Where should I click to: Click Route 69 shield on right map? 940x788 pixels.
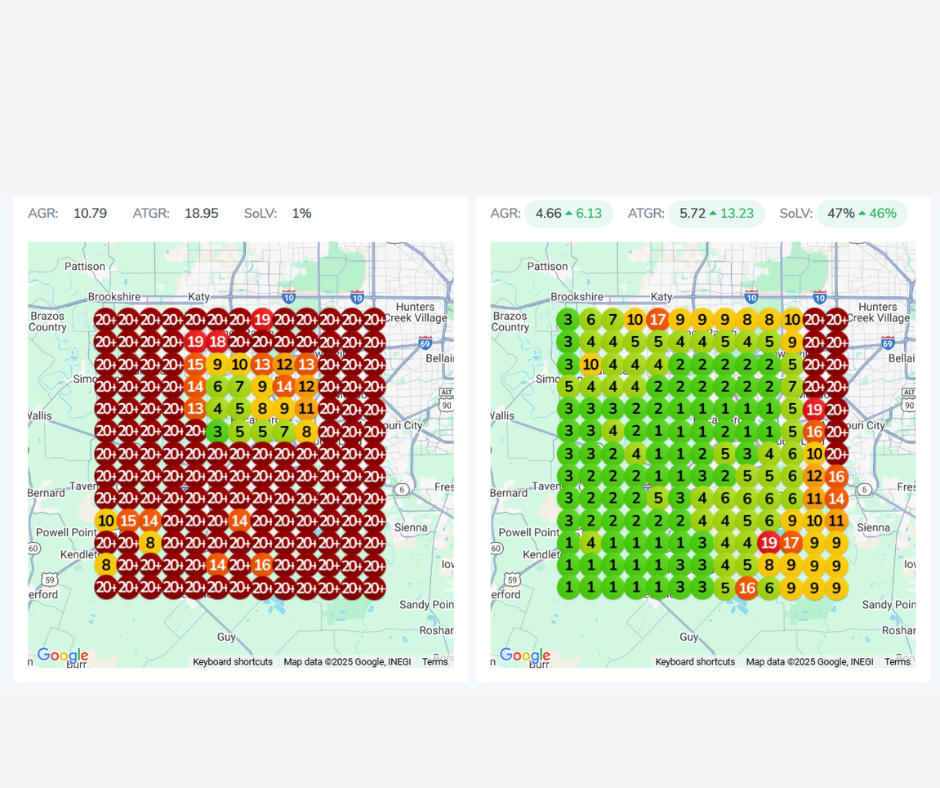(888, 342)
